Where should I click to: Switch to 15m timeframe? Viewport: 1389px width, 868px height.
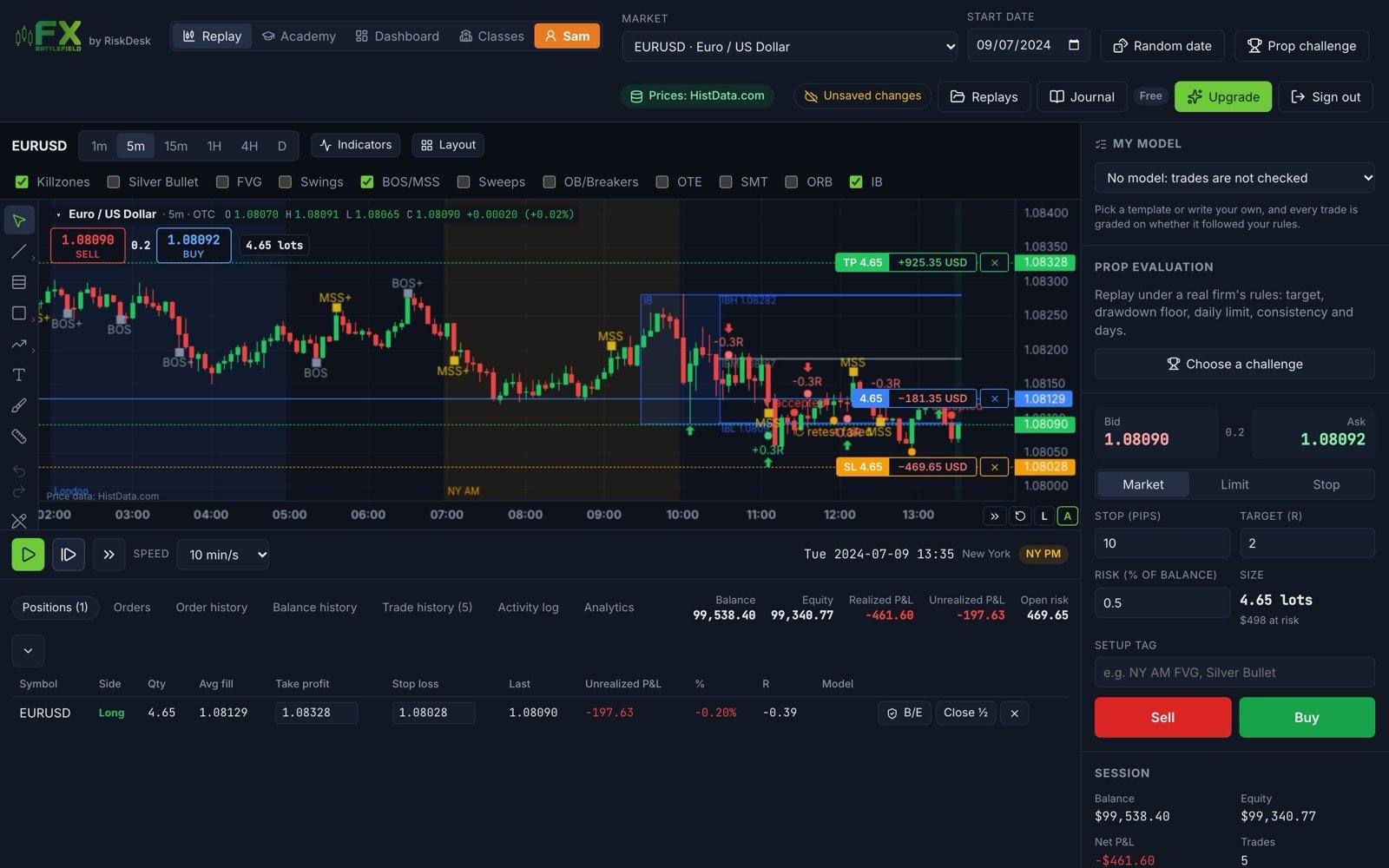176,146
